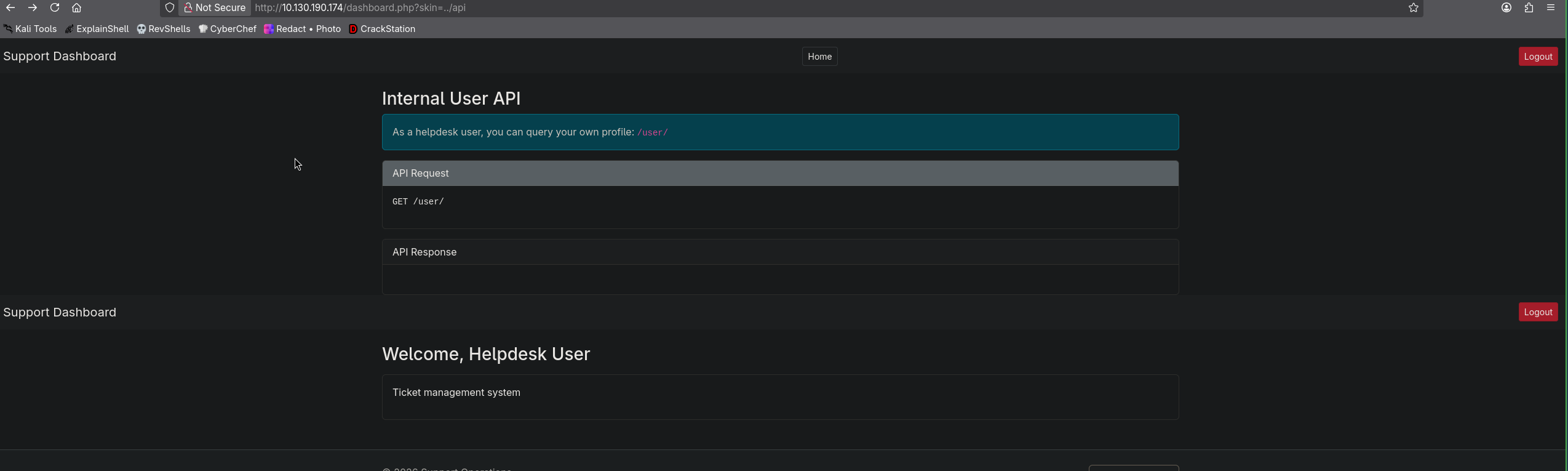Go back with the browser back arrow
This screenshot has height=471, width=1568.
click(x=10, y=8)
